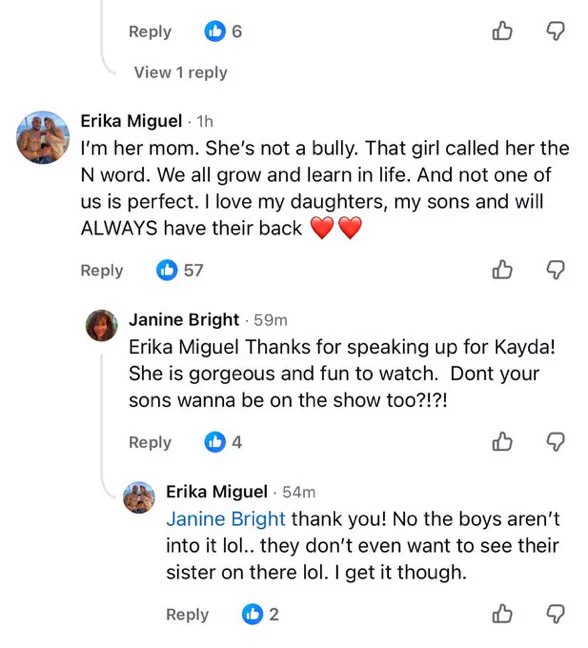588x648 pixels.
Task: Open the 57 likes reaction count
Action: [180, 270]
